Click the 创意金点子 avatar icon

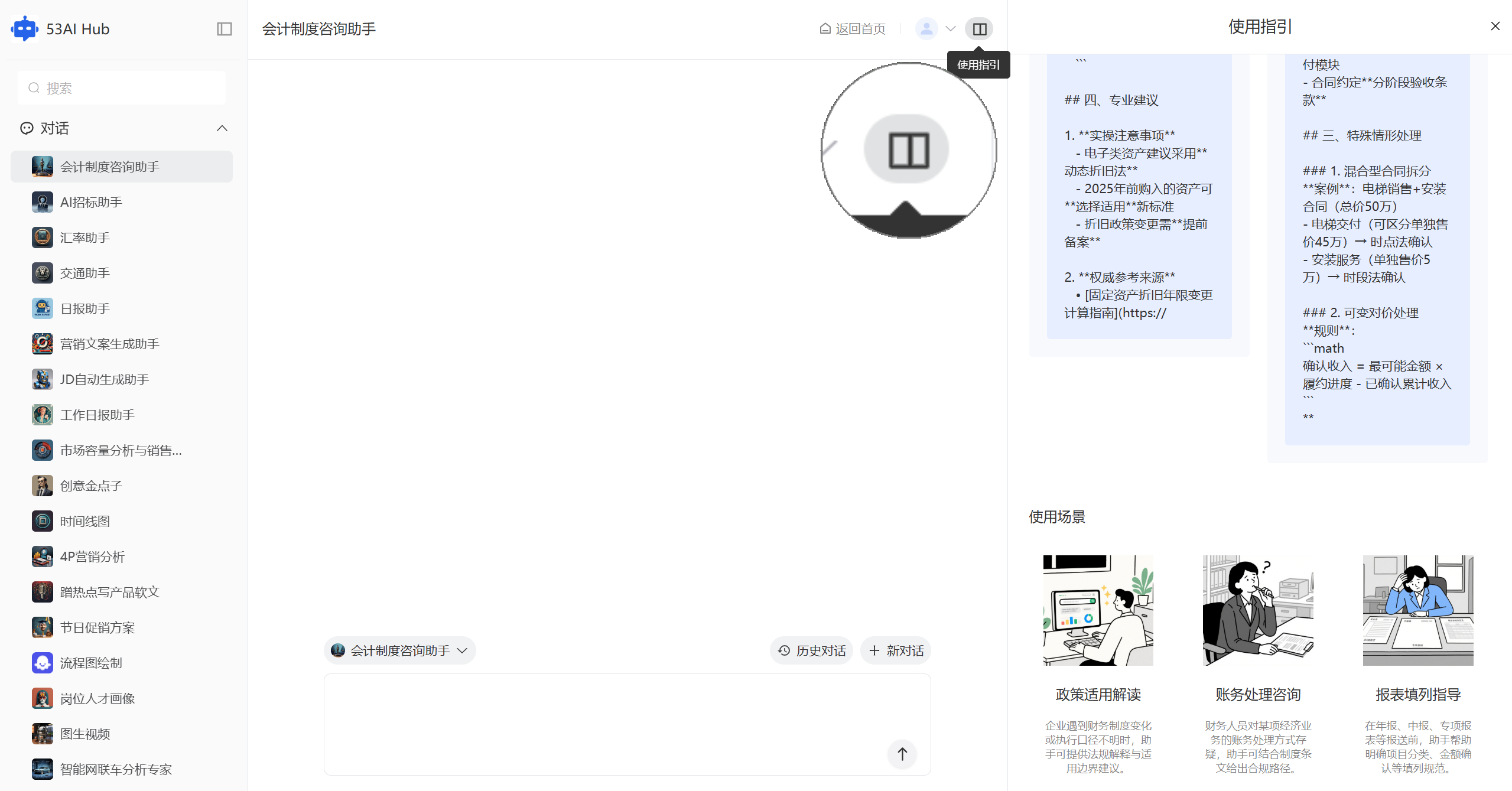click(x=43, y=486)
